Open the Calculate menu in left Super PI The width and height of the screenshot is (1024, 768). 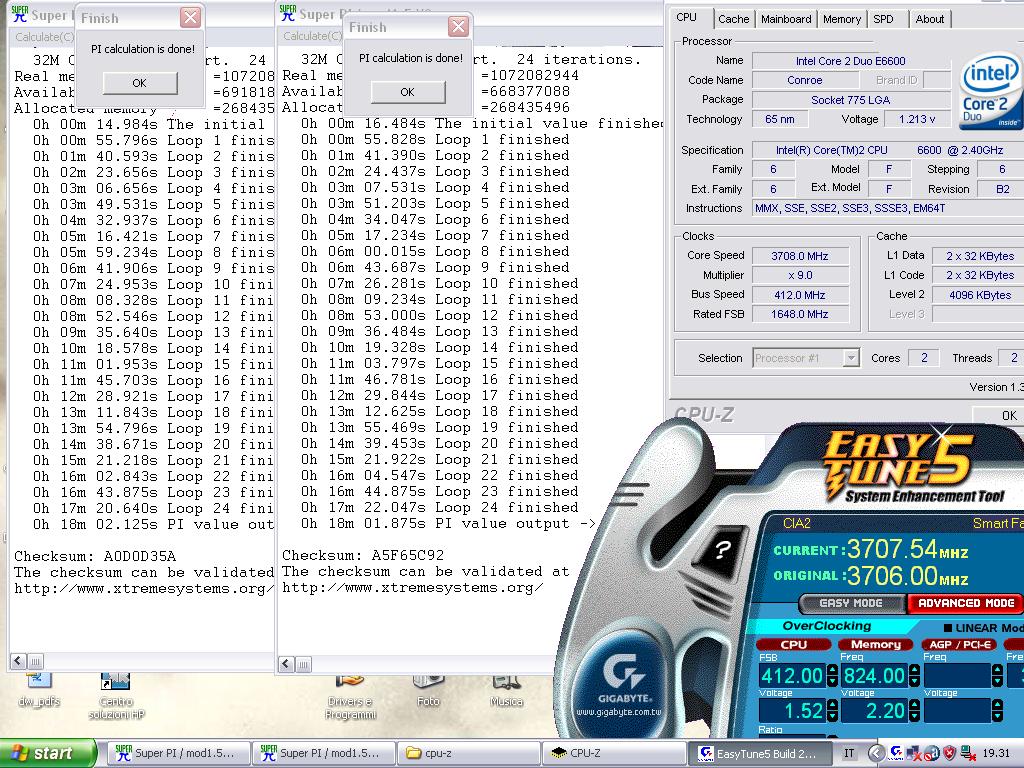tap(44, 37)
